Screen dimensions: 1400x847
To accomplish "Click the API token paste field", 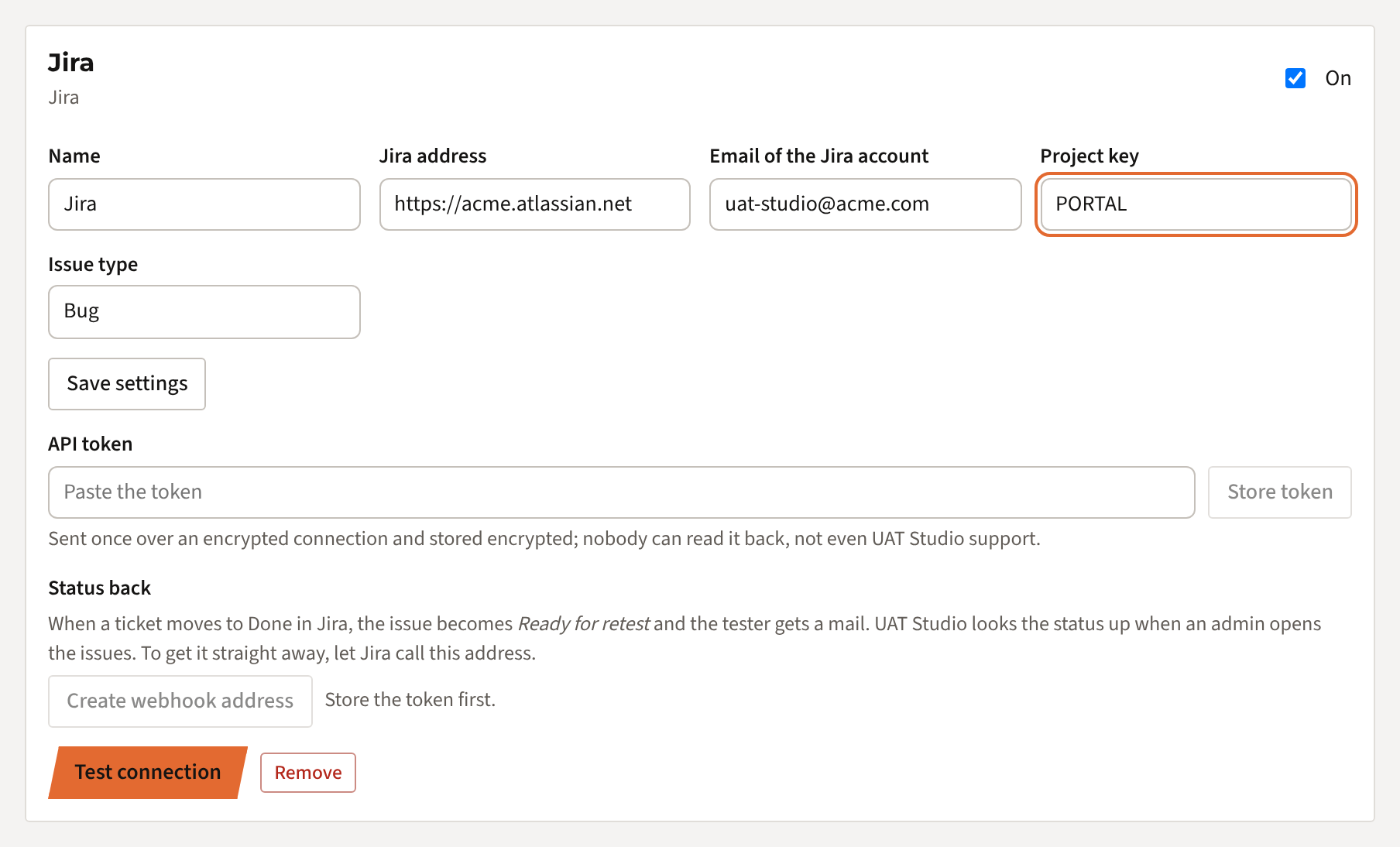I will (x=622, y=492).
